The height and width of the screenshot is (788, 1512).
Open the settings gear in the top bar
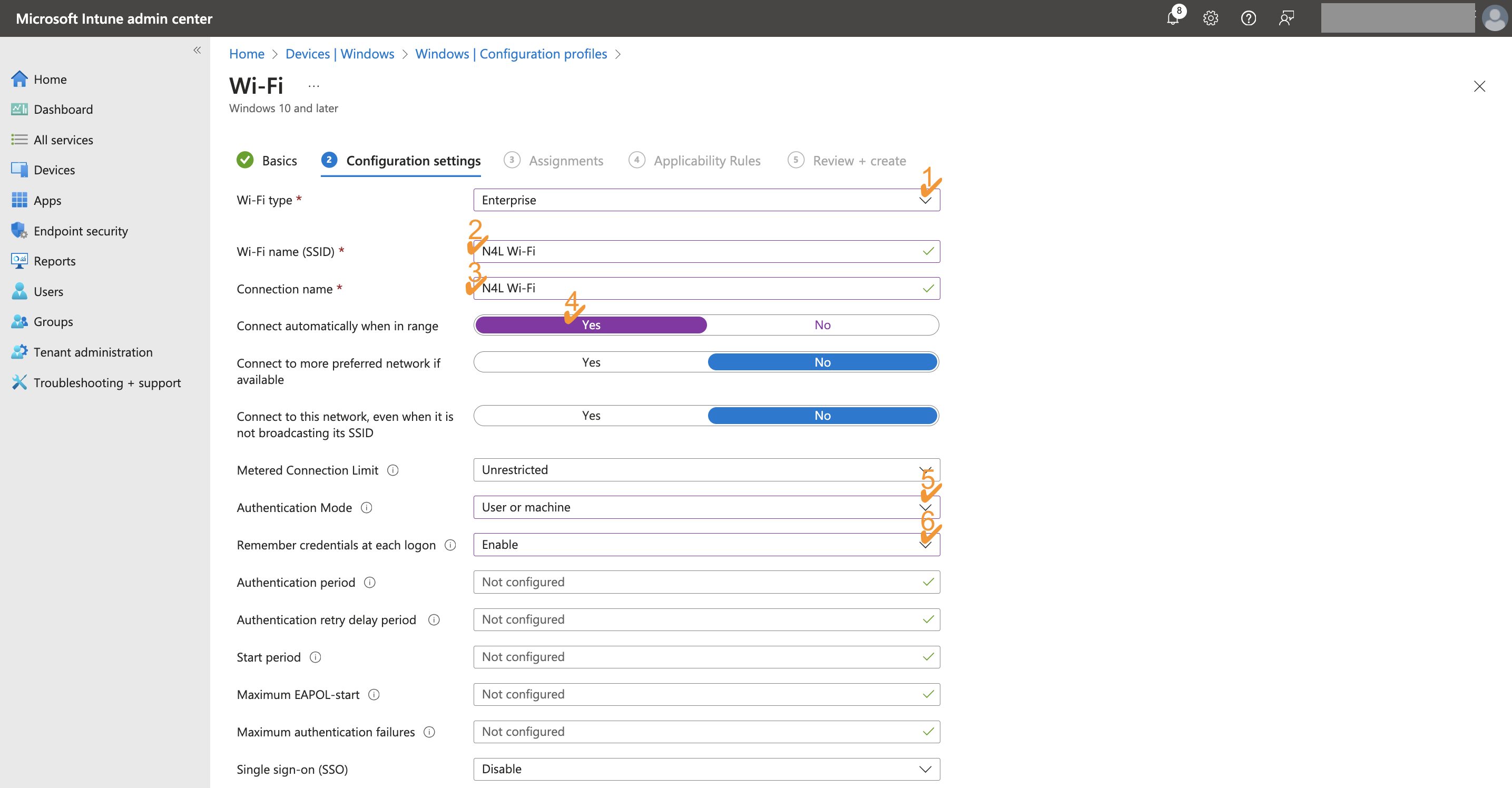point(1210,18)
